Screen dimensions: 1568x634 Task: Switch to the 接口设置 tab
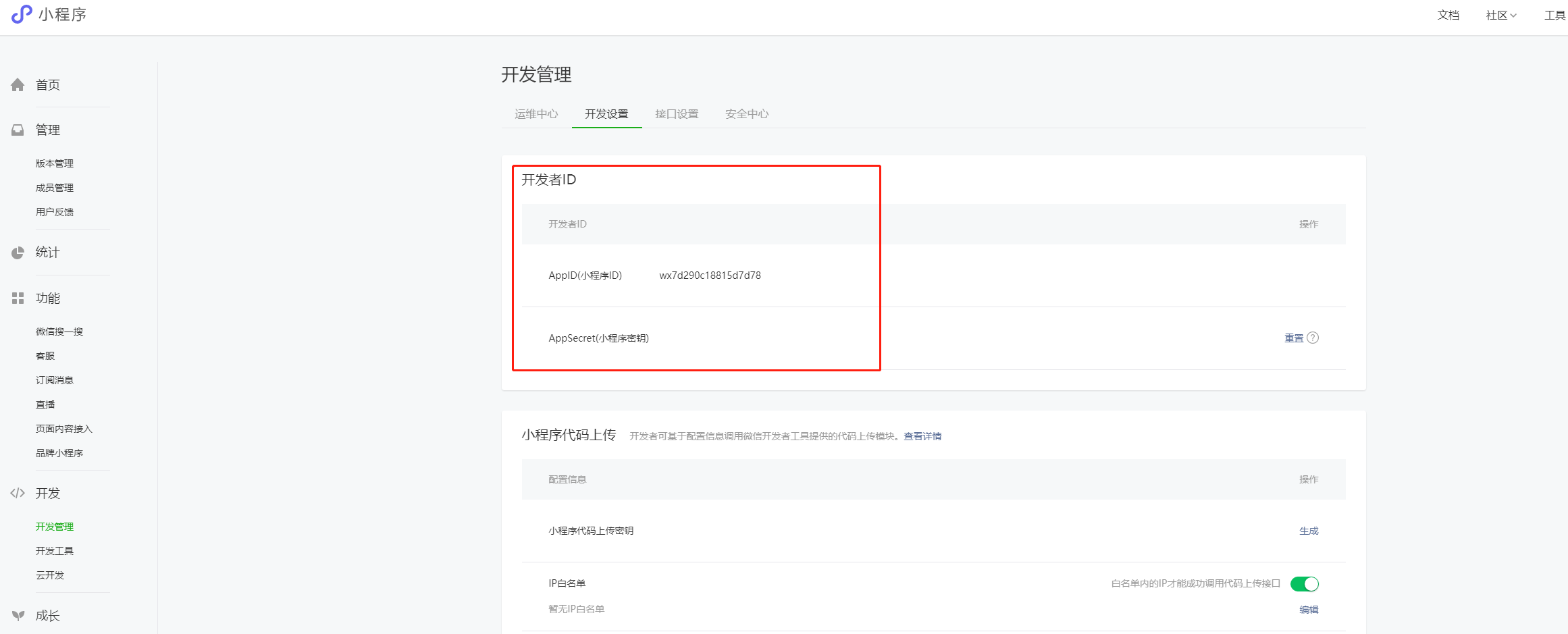coord(677,113)
